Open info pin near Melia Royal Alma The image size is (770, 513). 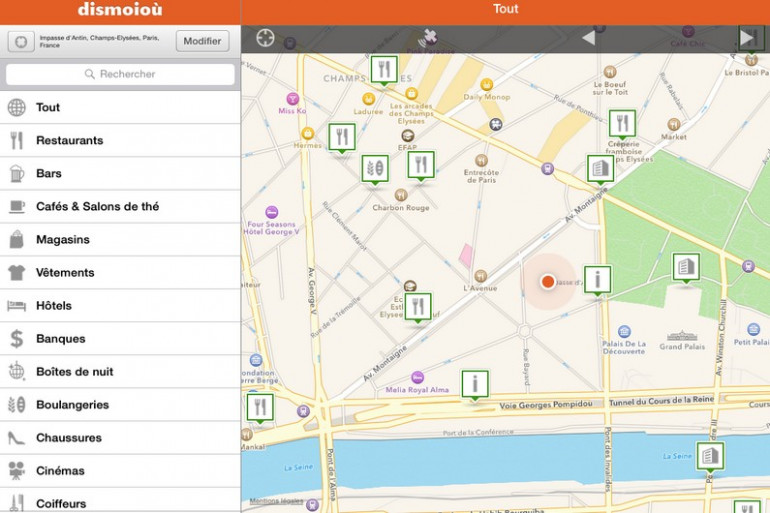475,386
